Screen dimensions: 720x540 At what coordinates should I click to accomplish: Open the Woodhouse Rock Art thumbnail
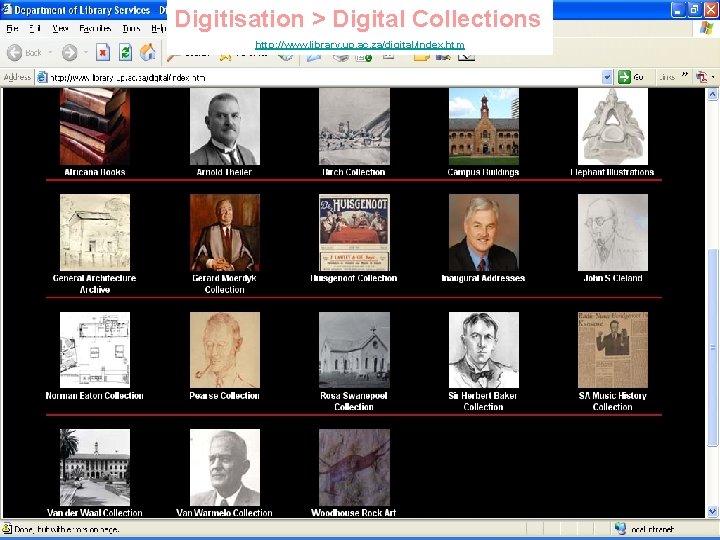tap(354, 467)
